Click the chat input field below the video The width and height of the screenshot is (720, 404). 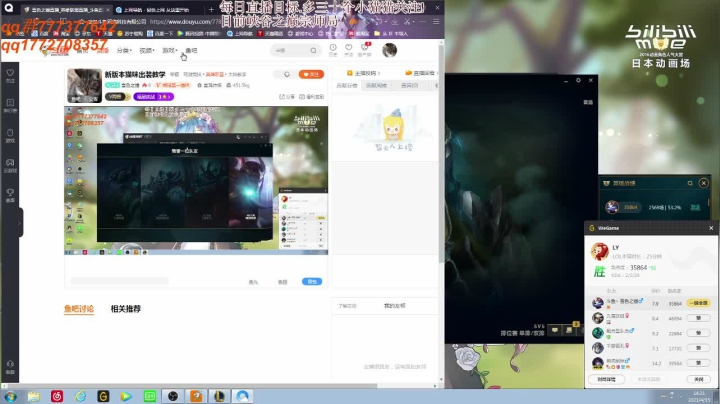point(119,281)
